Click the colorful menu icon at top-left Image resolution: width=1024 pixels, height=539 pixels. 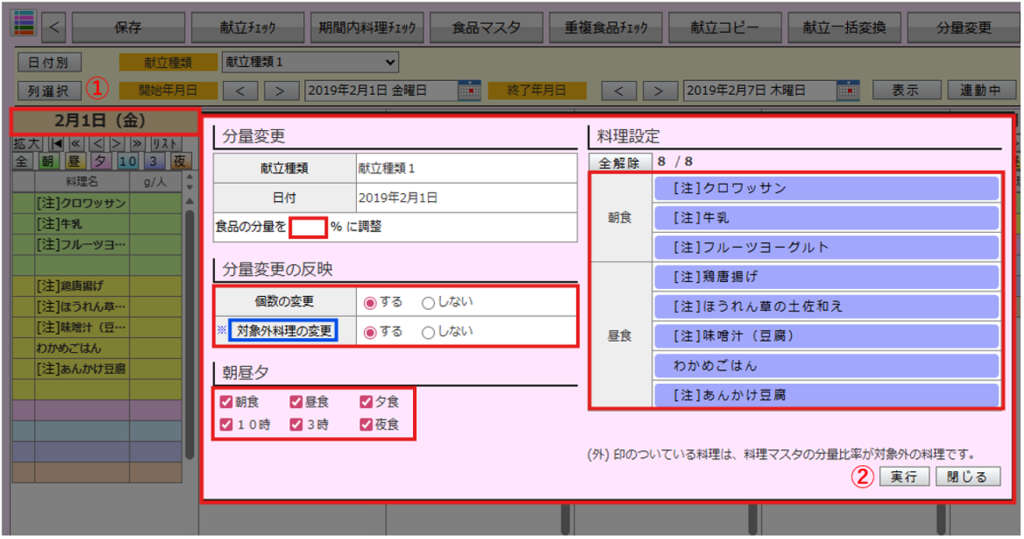(x=22, y=23)
